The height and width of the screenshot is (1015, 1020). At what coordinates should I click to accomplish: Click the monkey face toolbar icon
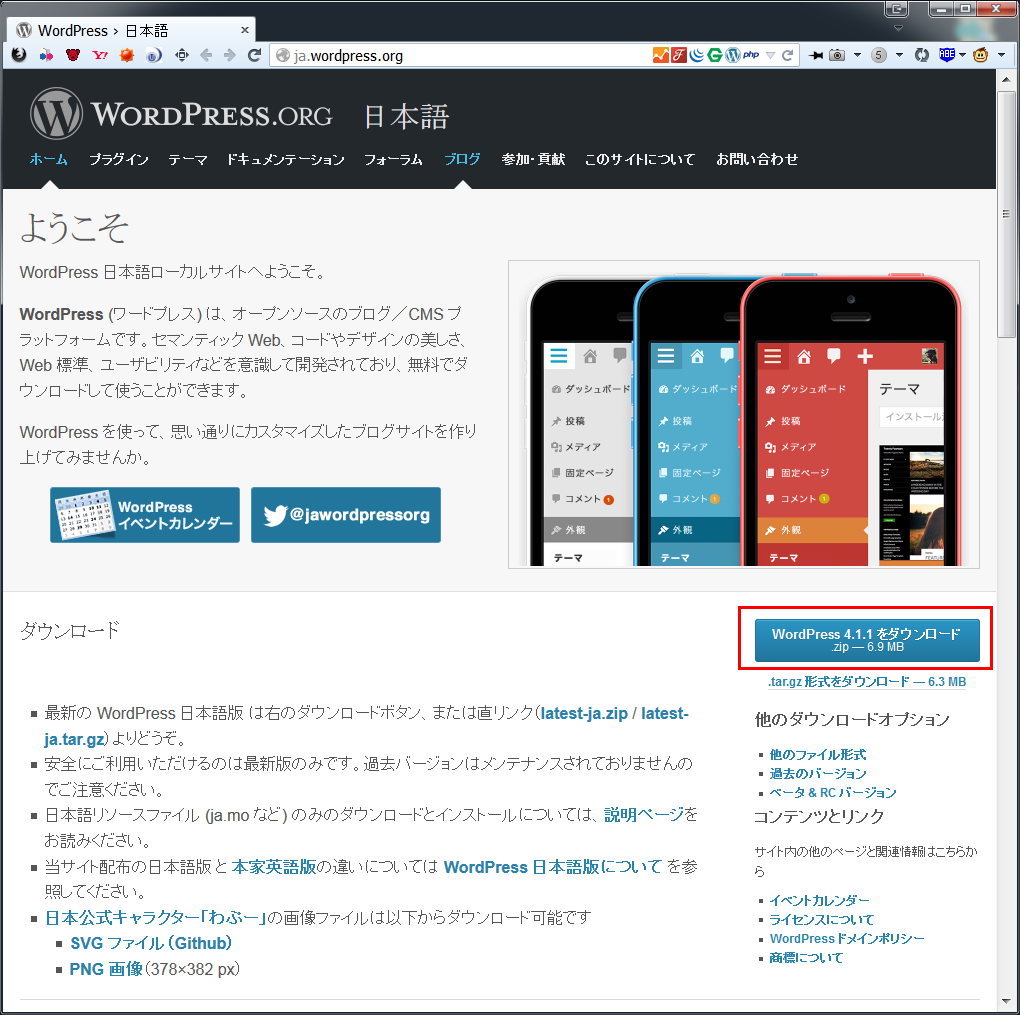point(981,55)
